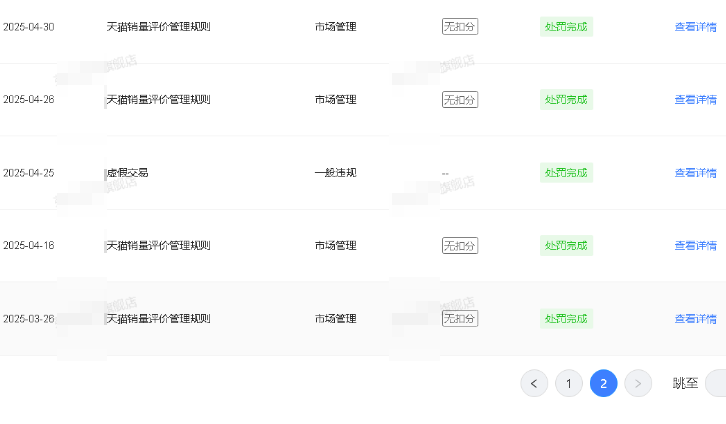
Task: Click 处罚完成 status in the 2025-03-26 row
Action: (x=566, y=319)
